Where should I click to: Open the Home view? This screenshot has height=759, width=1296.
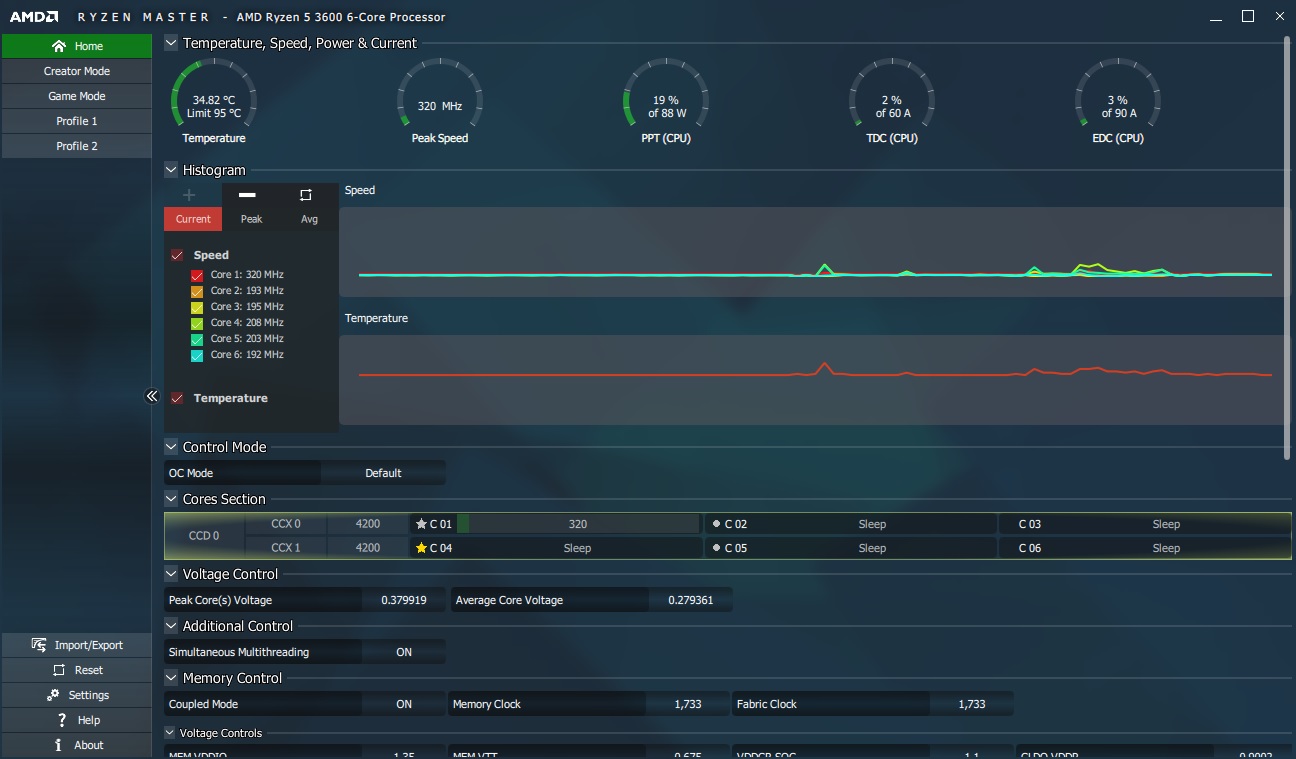click(76, 46)
